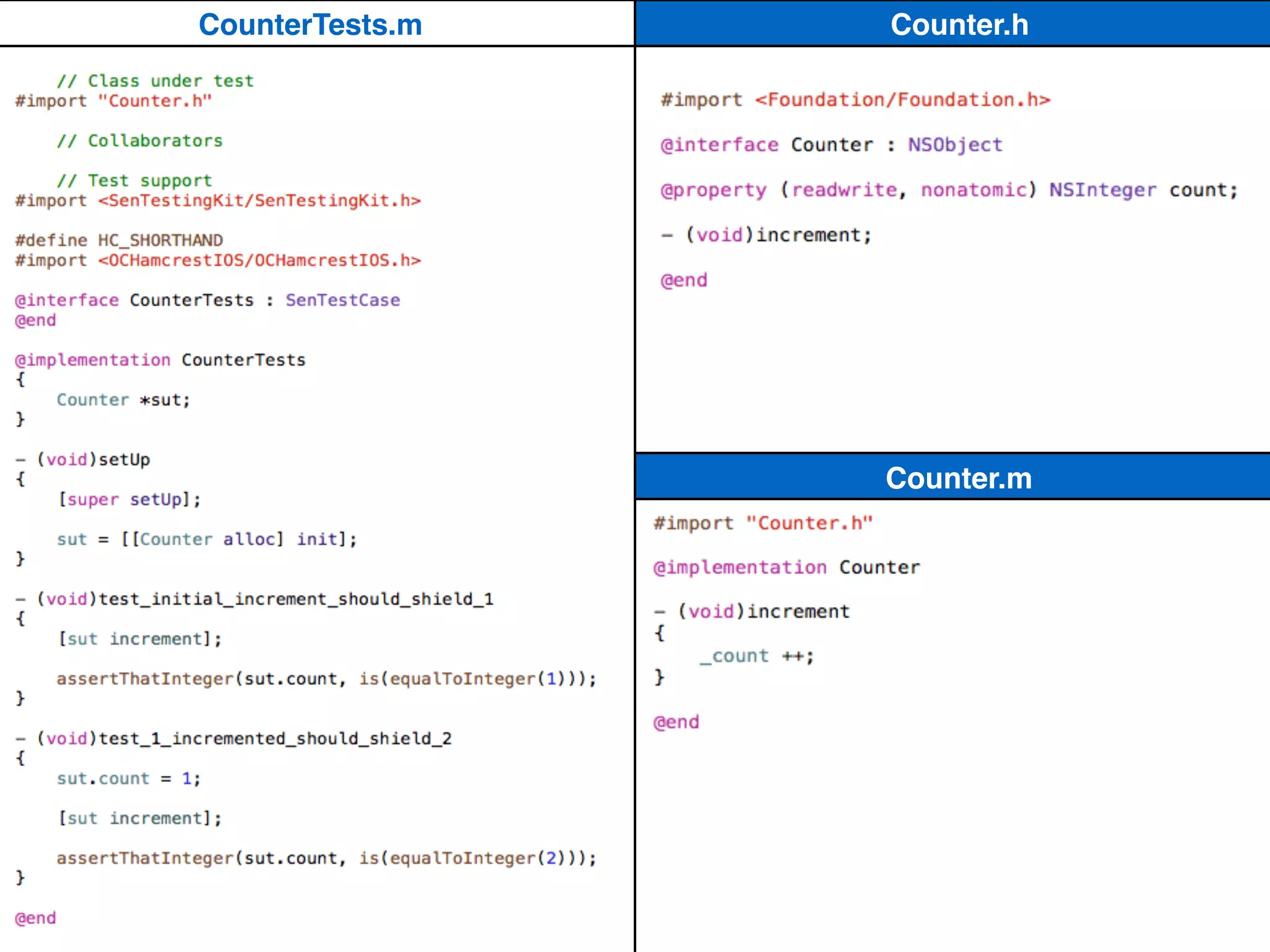Click the Counter *sut variable declaration

click(x=123, y=400)
